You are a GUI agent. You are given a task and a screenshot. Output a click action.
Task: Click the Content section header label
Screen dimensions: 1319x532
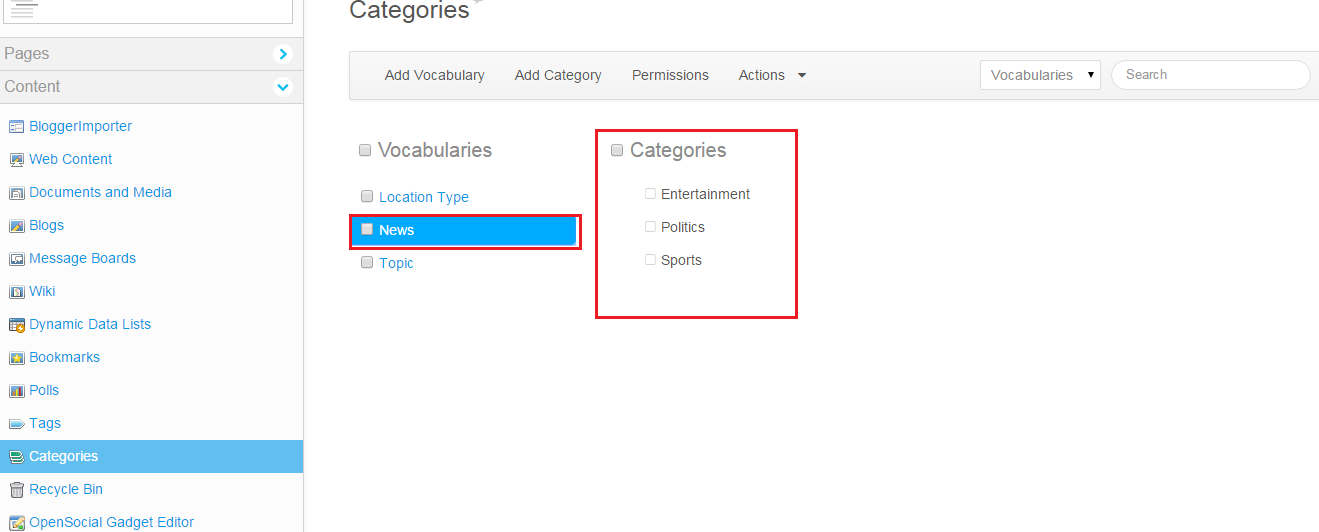click(x=32, y=87)
